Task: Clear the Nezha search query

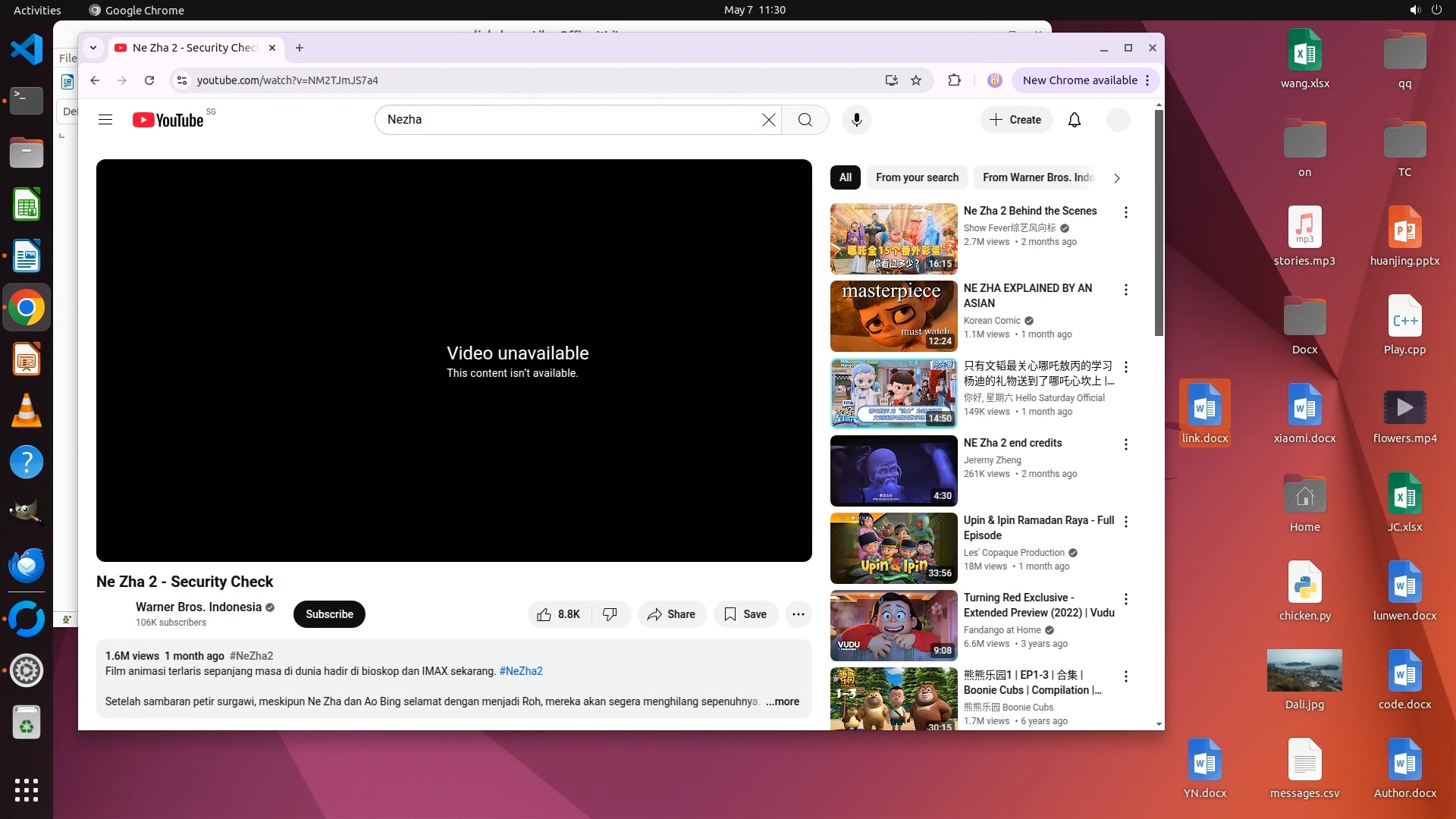Action: tap(768, 120)
